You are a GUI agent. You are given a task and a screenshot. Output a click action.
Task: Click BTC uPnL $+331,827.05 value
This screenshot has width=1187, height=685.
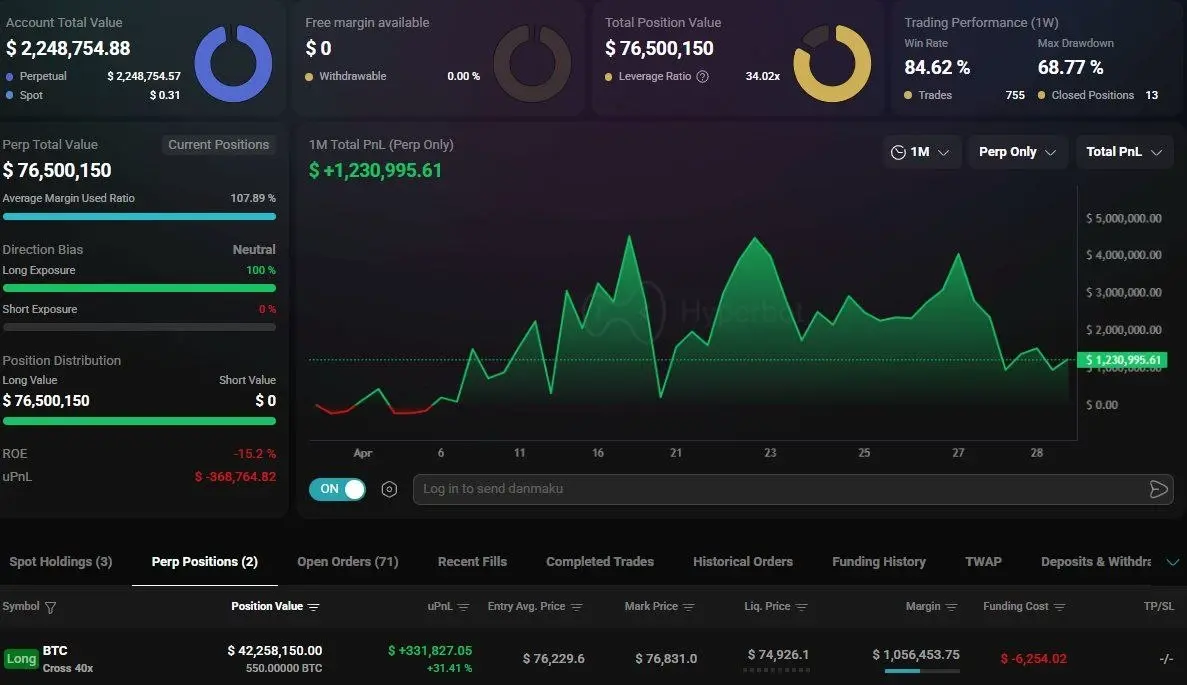click(430, 651)
